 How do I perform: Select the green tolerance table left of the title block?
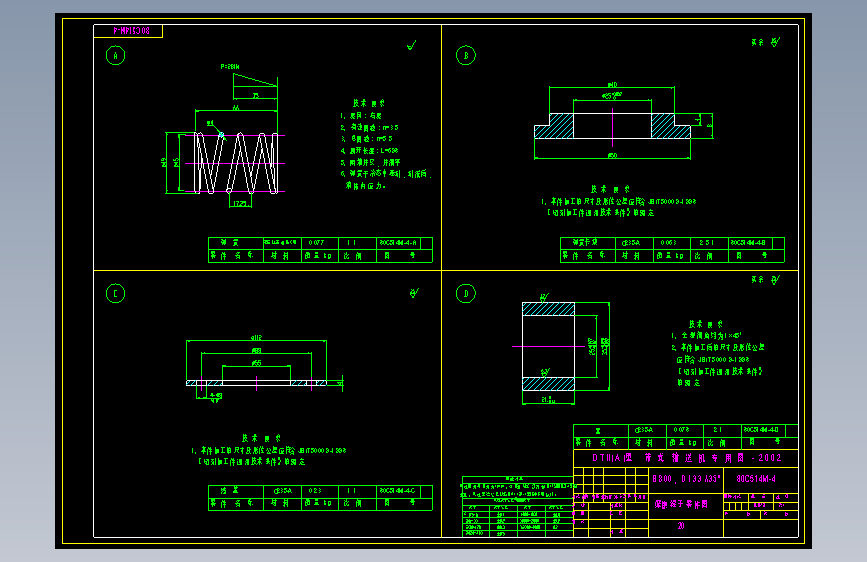(x=518, y=507)
